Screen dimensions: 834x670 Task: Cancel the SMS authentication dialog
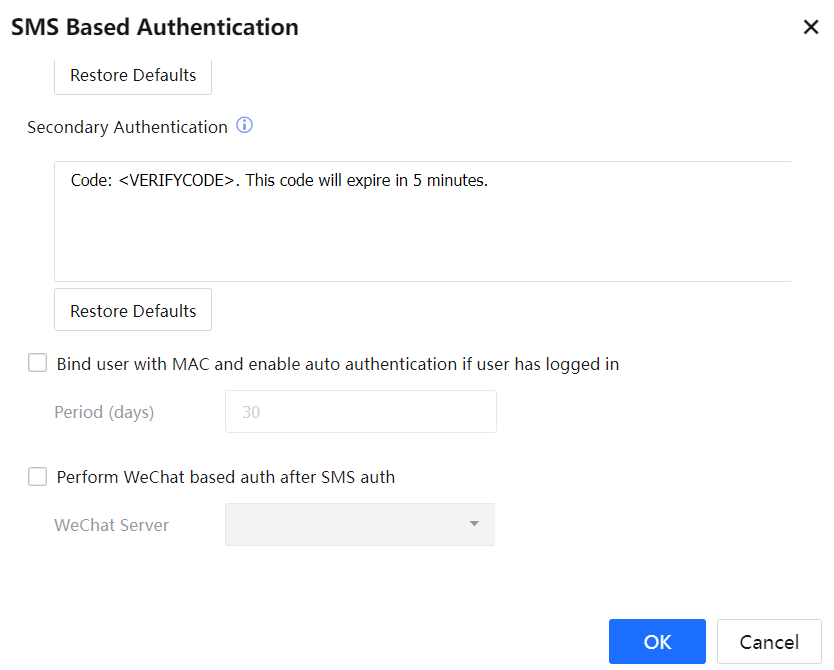769,642
